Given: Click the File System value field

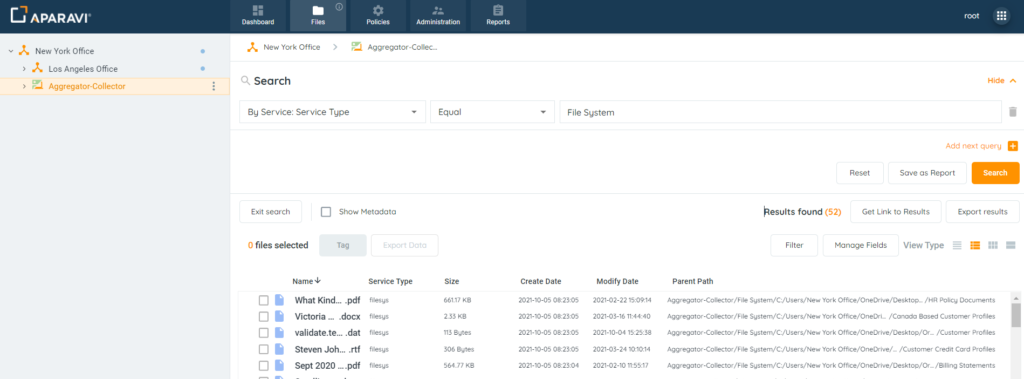Looking at the screenshot, I should pos(780,112).
